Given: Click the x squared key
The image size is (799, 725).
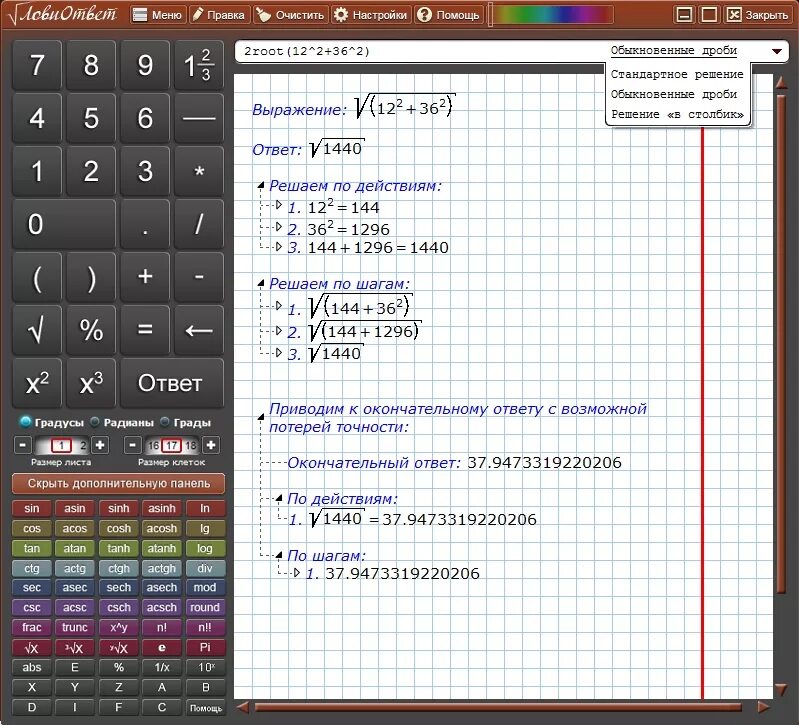Looking at the screenshot, I should click(37, 383).
